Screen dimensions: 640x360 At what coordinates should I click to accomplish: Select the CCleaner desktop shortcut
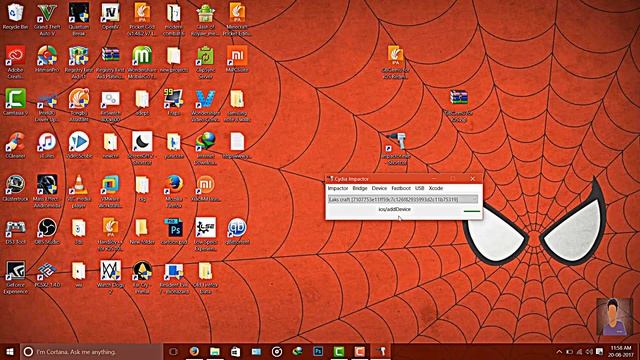coord(16,145)
